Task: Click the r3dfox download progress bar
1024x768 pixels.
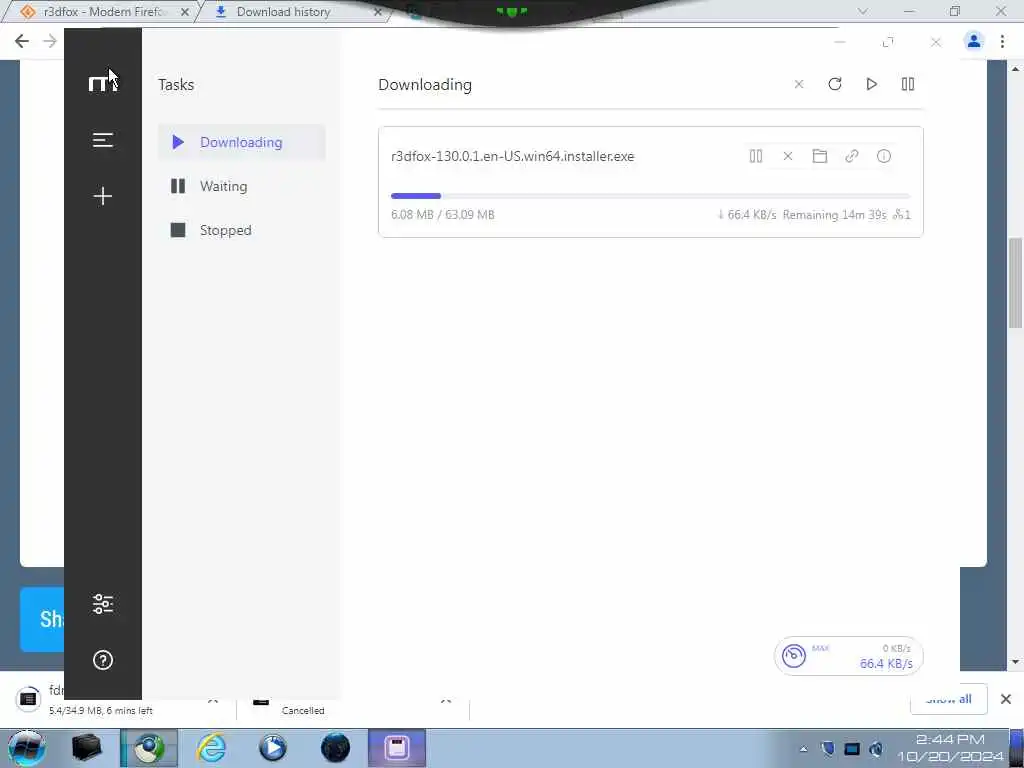Action: coord(650,196)
